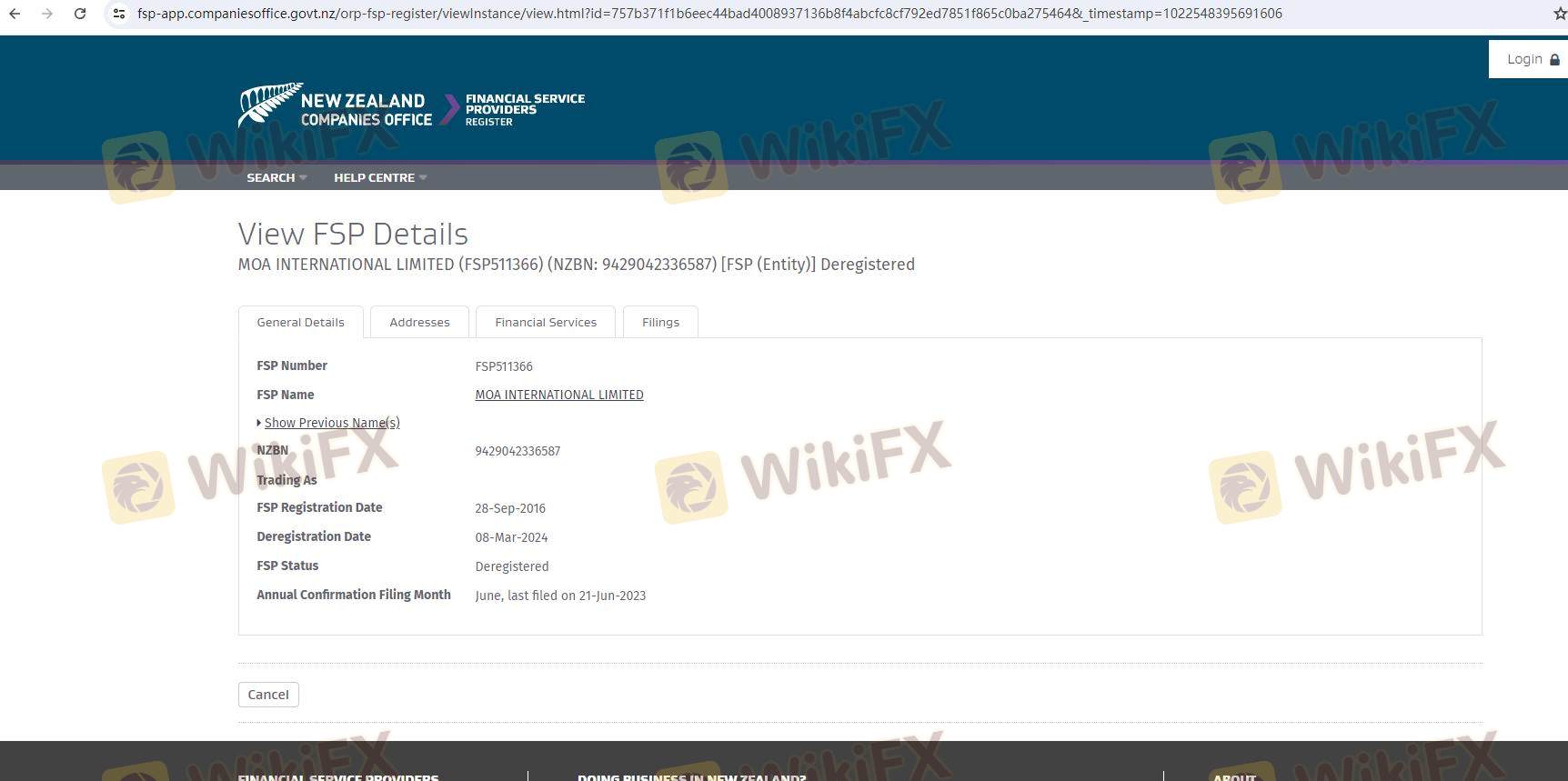Image resolution: width=1568 pixels, height=781 pixels.
Task: Expand Show Previous Name(s)
Action: 331,423
